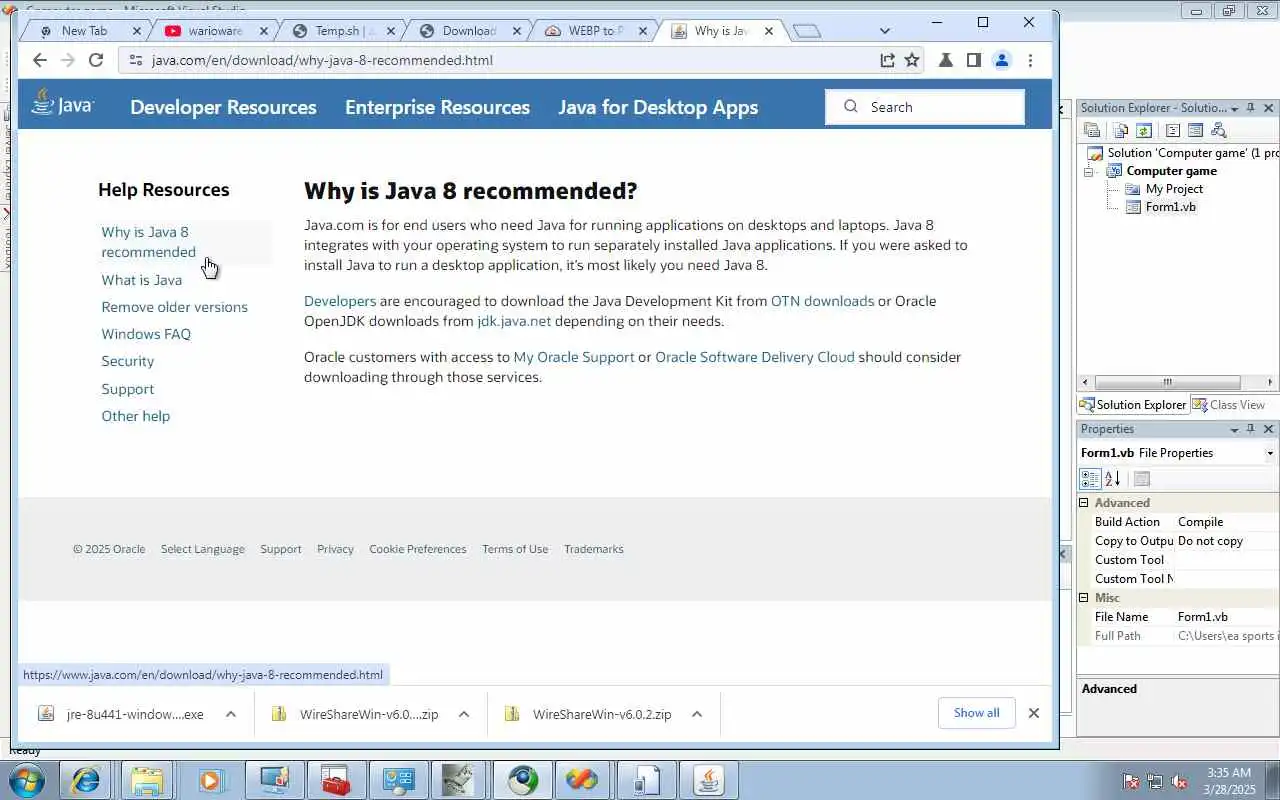Open the jdk.java.net link
This screenshot has height=800, width=1280.
coord(514,321)
